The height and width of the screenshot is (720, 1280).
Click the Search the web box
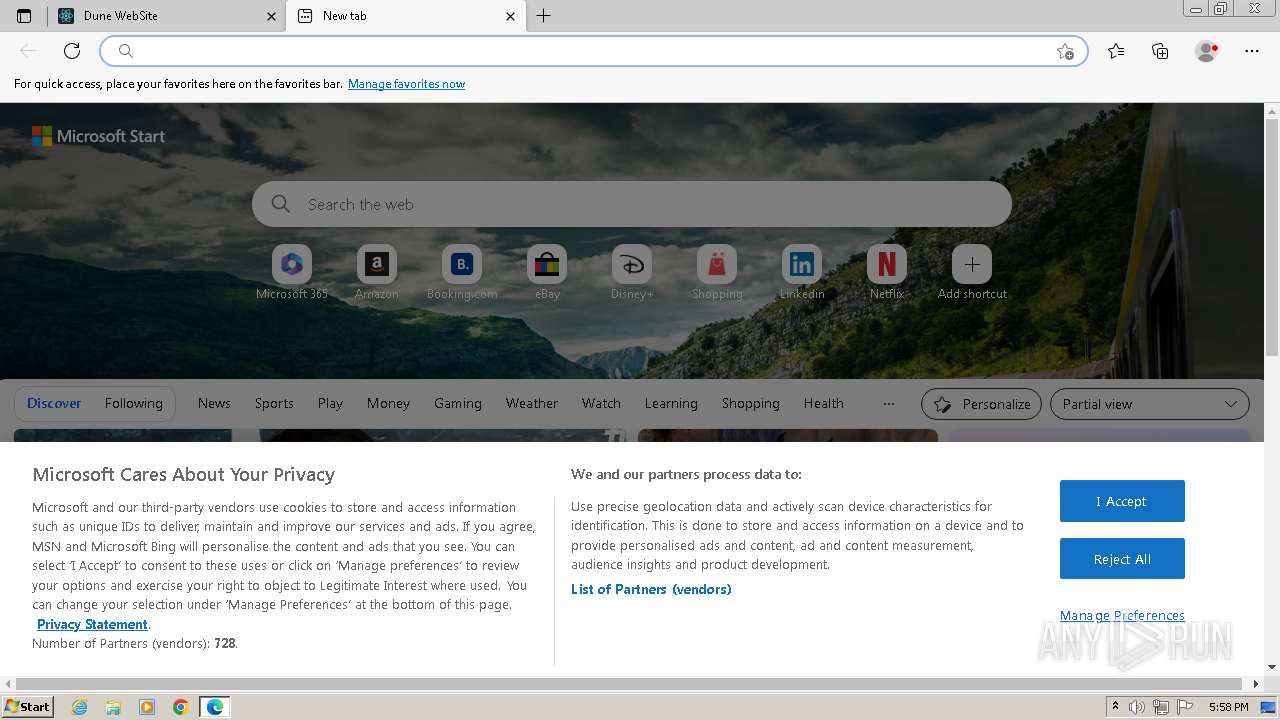pos(632,204)
